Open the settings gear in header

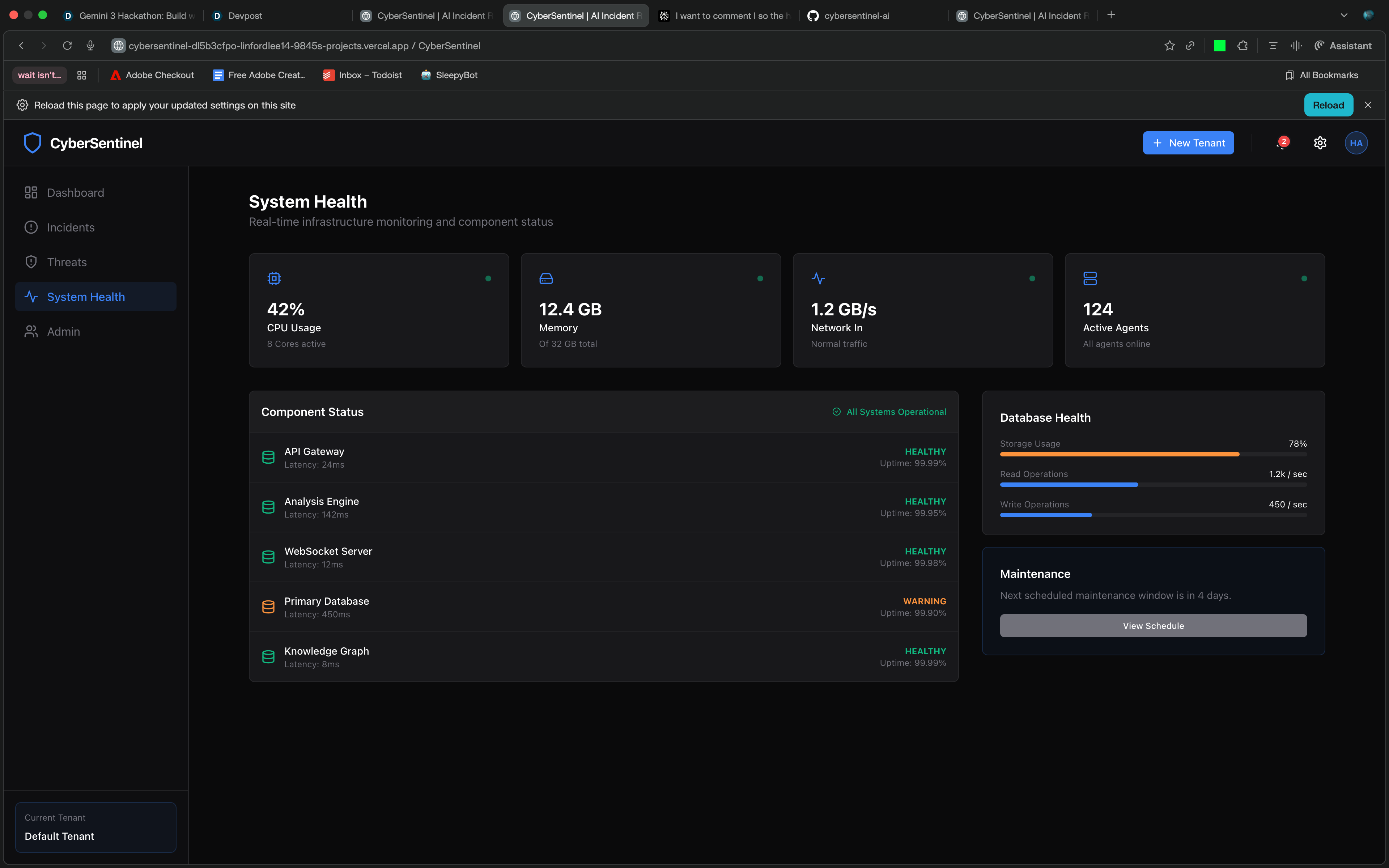pyautogui.click(x=1320, y=143)
